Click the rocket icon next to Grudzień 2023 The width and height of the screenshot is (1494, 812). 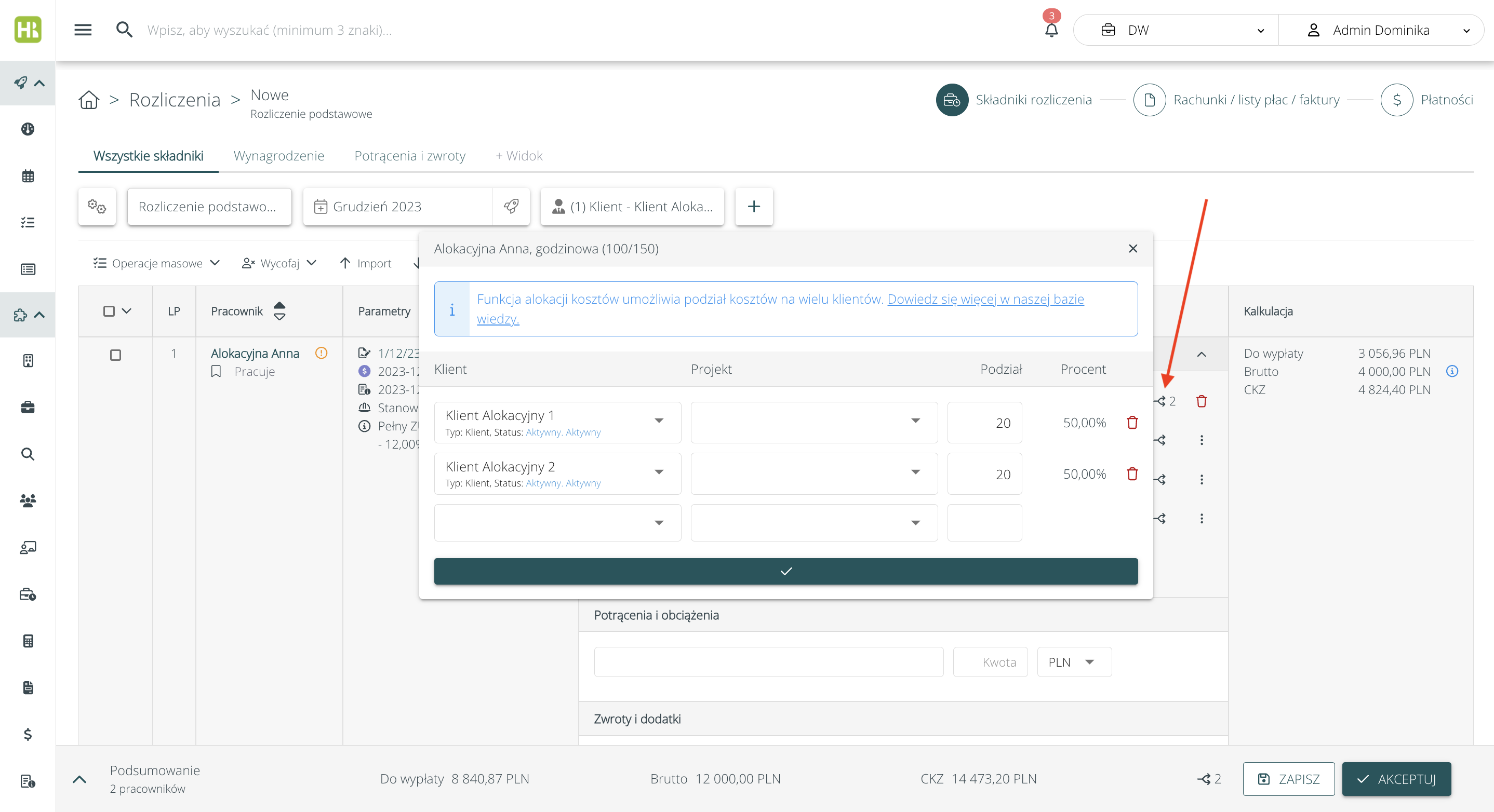511,206
